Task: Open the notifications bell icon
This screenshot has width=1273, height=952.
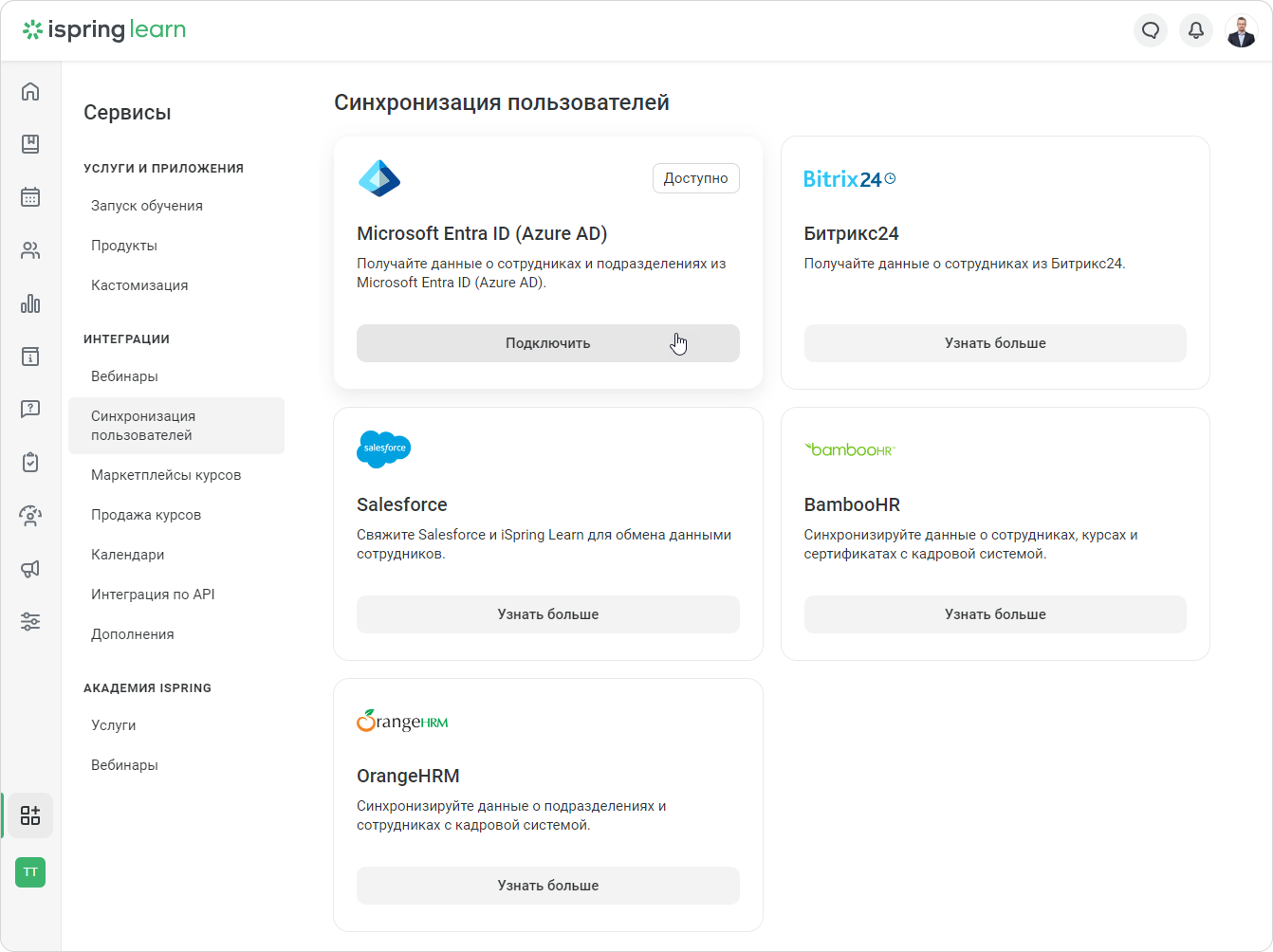Action: [x=1196, y=30]
